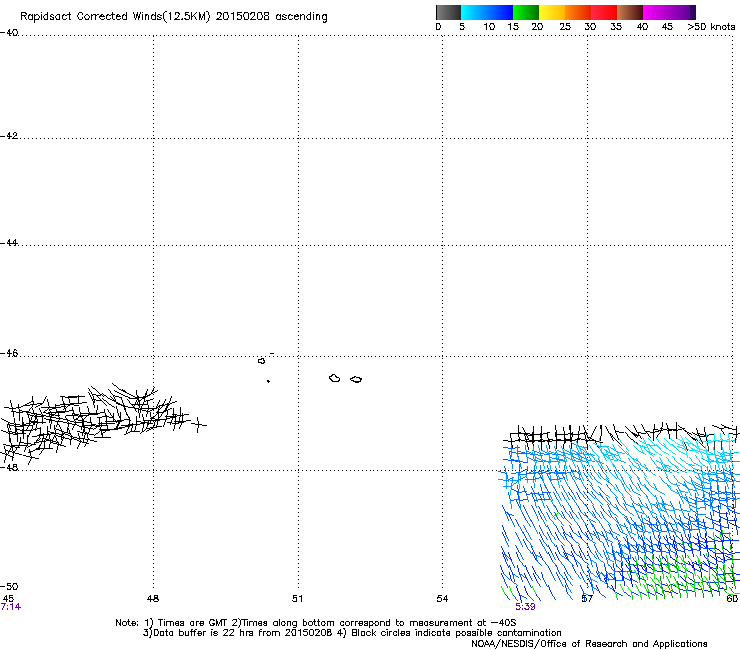Click the latitude label '-42'
Screen dimensions: 740x650
tap(9, 135)
